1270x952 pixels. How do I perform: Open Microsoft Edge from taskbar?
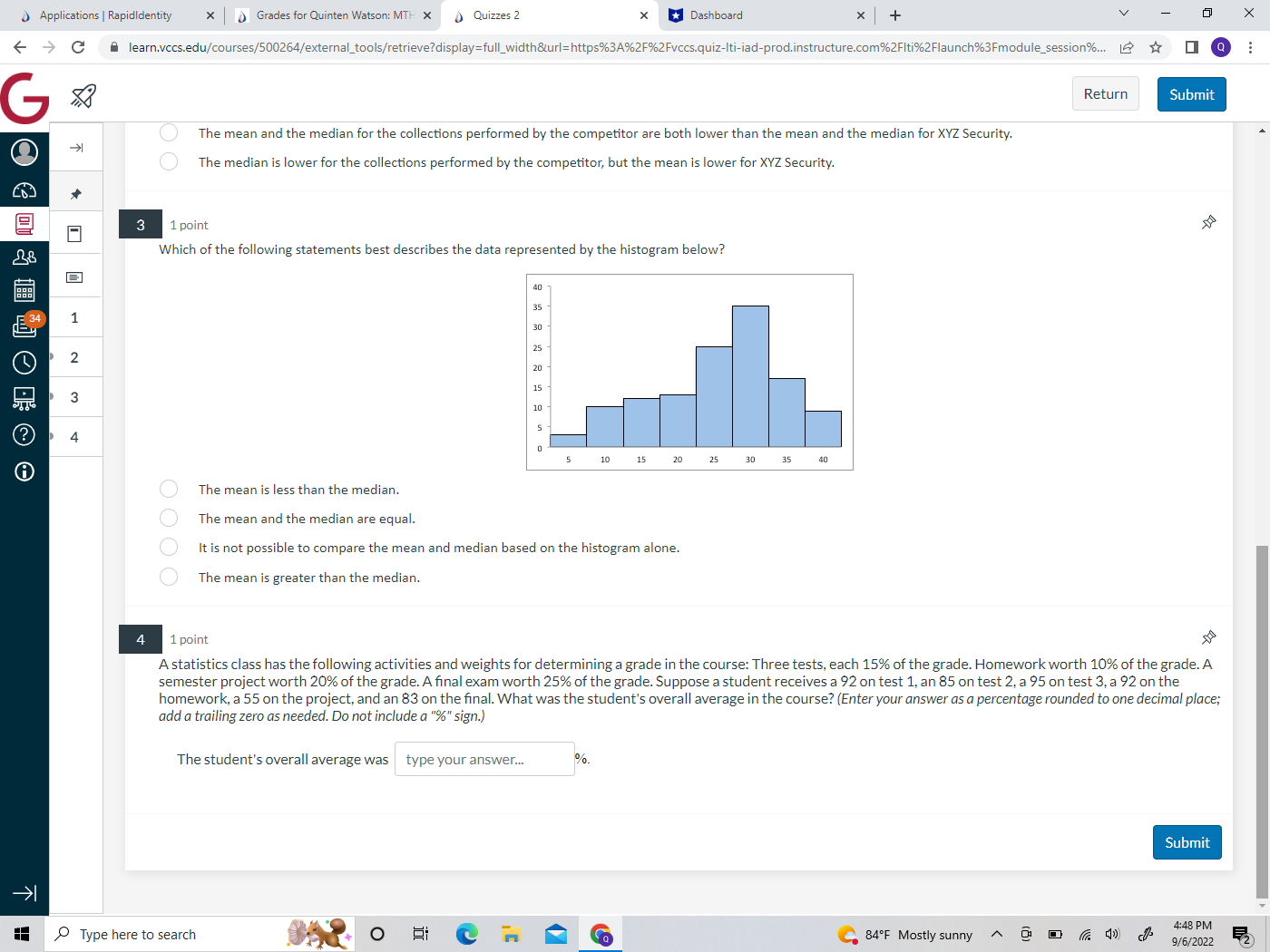point(466,934)
